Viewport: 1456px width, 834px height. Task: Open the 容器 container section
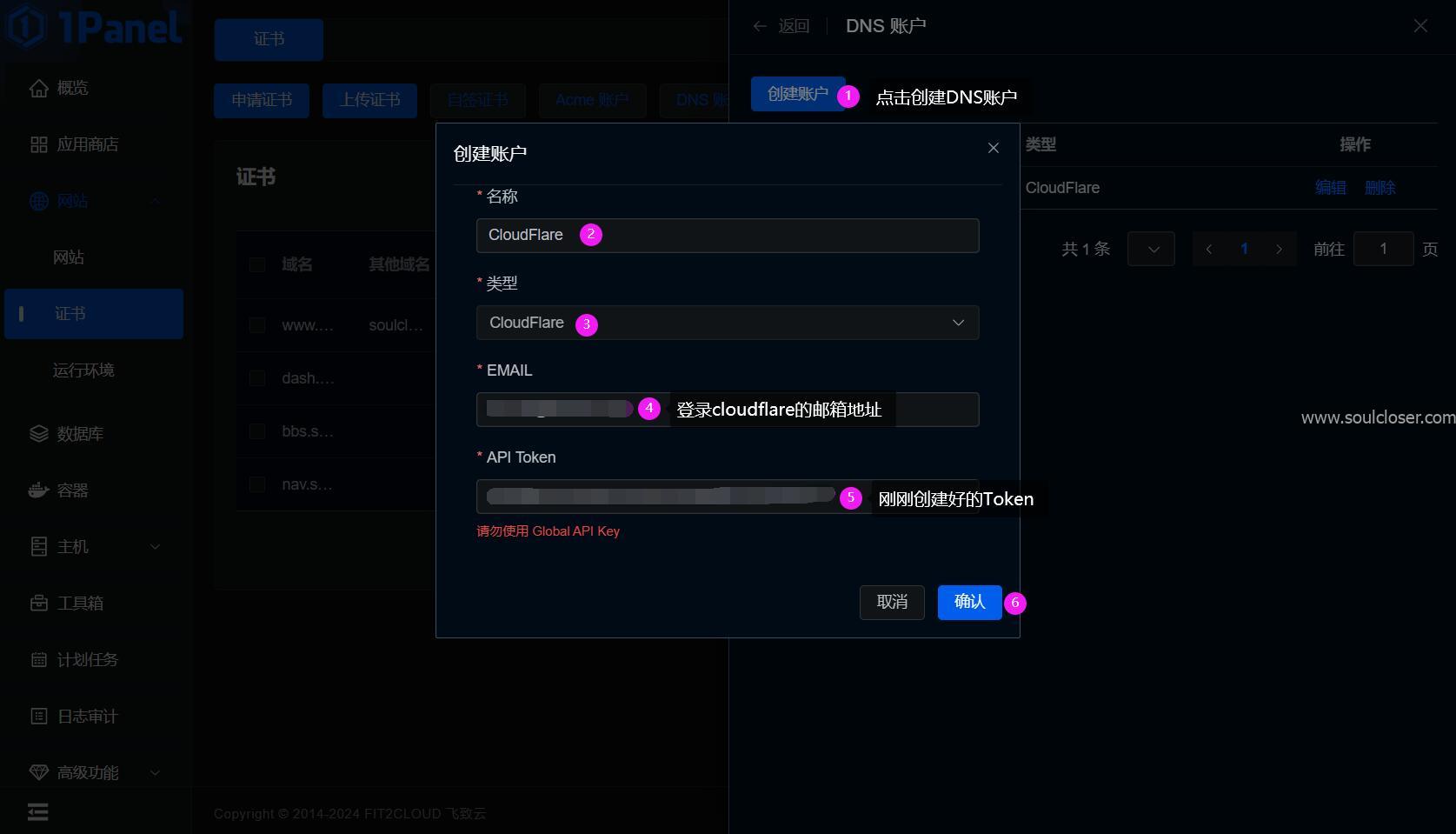tap(59, 490)
